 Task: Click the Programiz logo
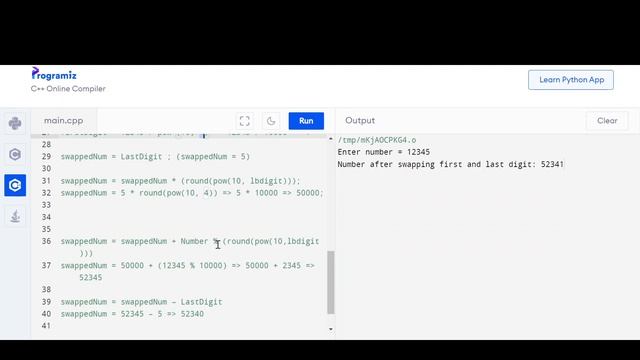pos(54,74)
